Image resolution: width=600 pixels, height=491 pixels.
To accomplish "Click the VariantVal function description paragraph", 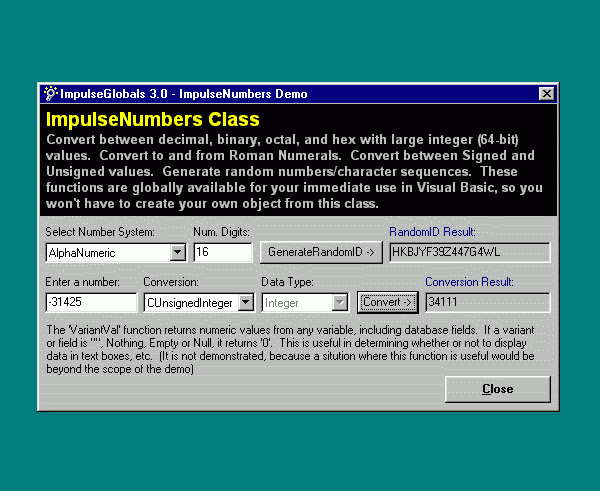I will [291, 349].
